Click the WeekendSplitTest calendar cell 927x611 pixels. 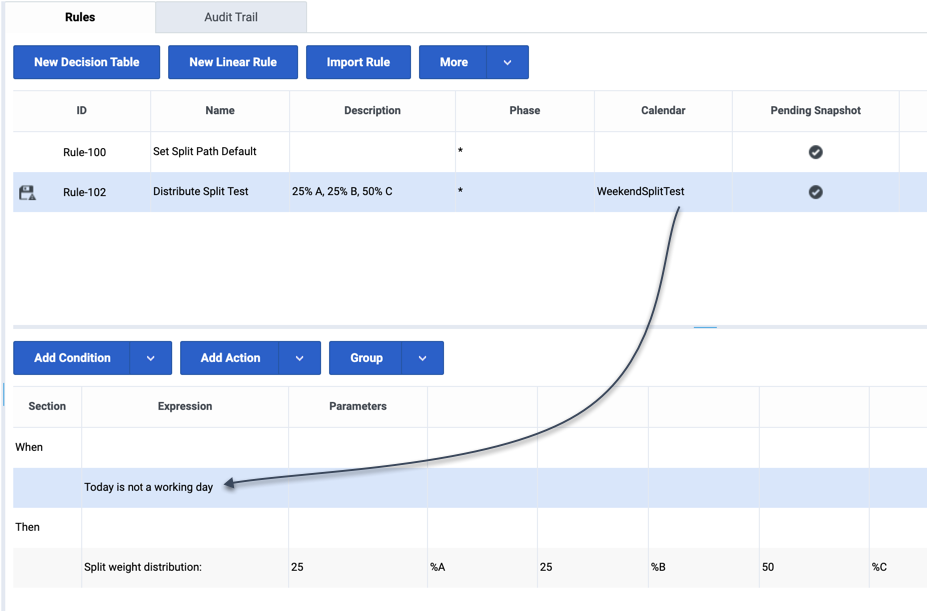point(641,192)
